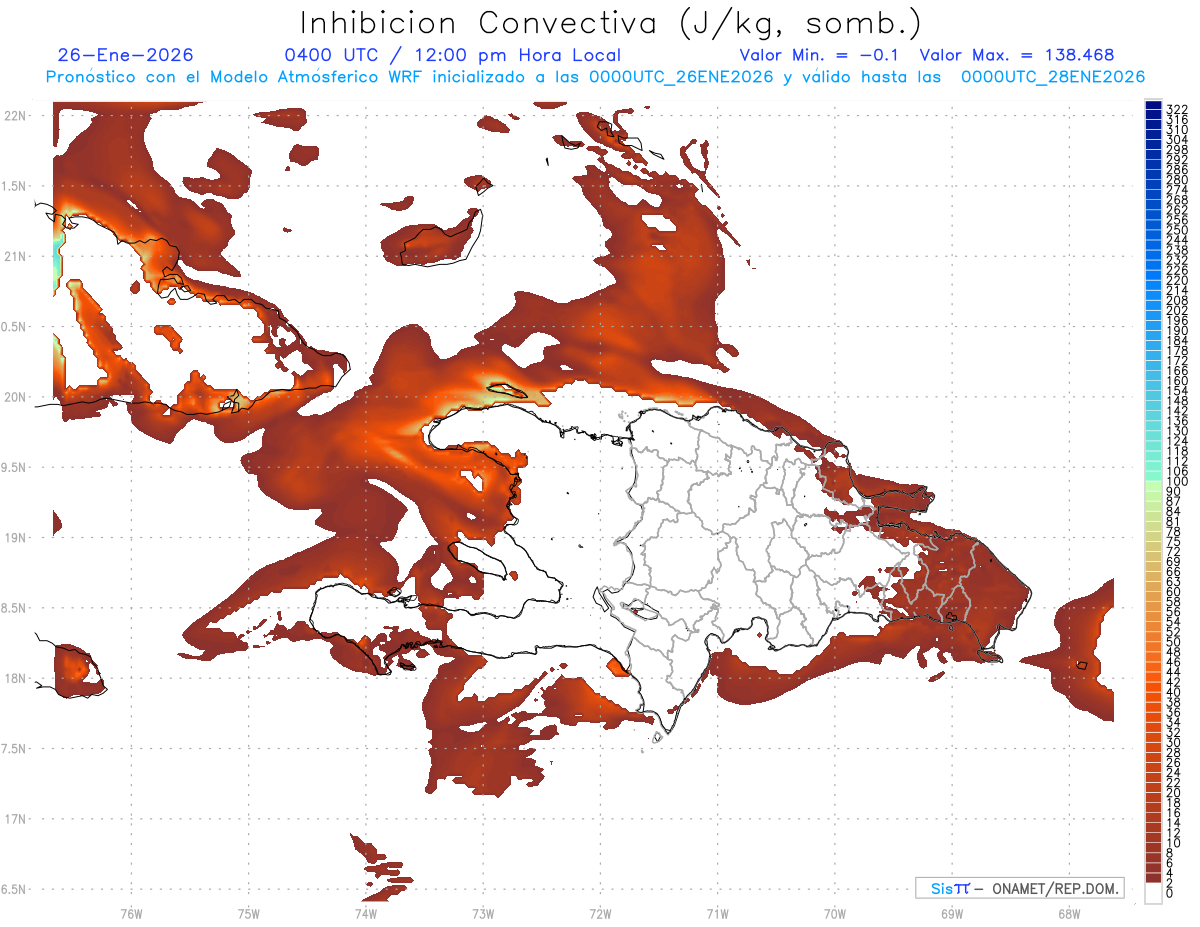Screen dimensions: 1200x927
Task: Click the '0' value at the color scale bottom
Action: pos(1170,893)
